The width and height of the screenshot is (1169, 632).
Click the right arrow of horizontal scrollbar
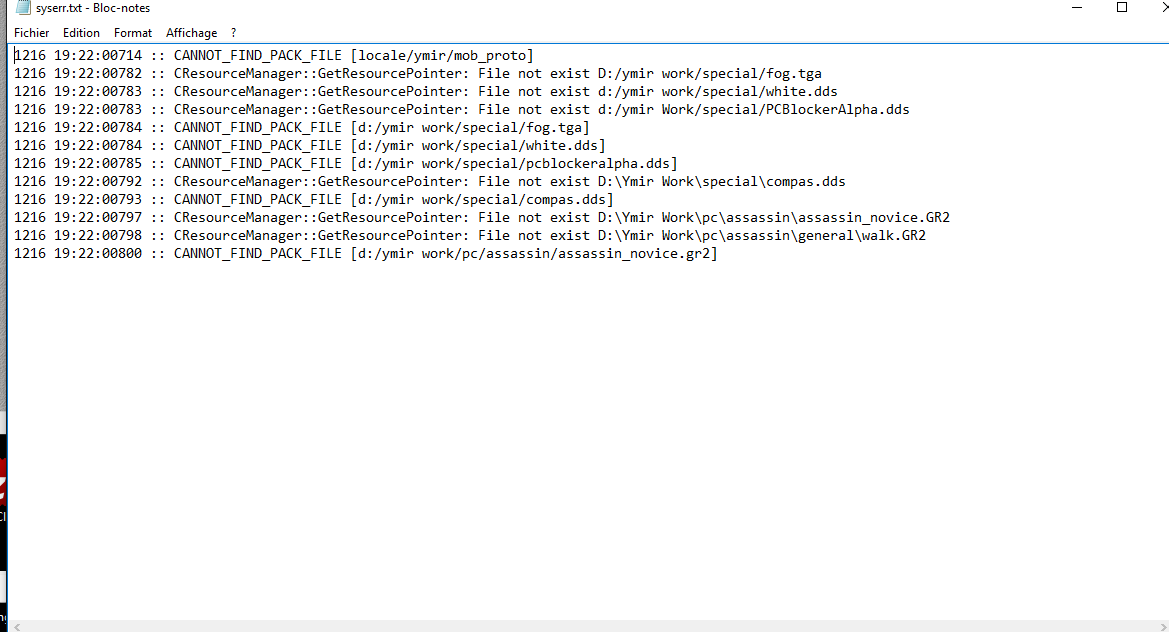pyautogui.click(x=1163, y=627)
